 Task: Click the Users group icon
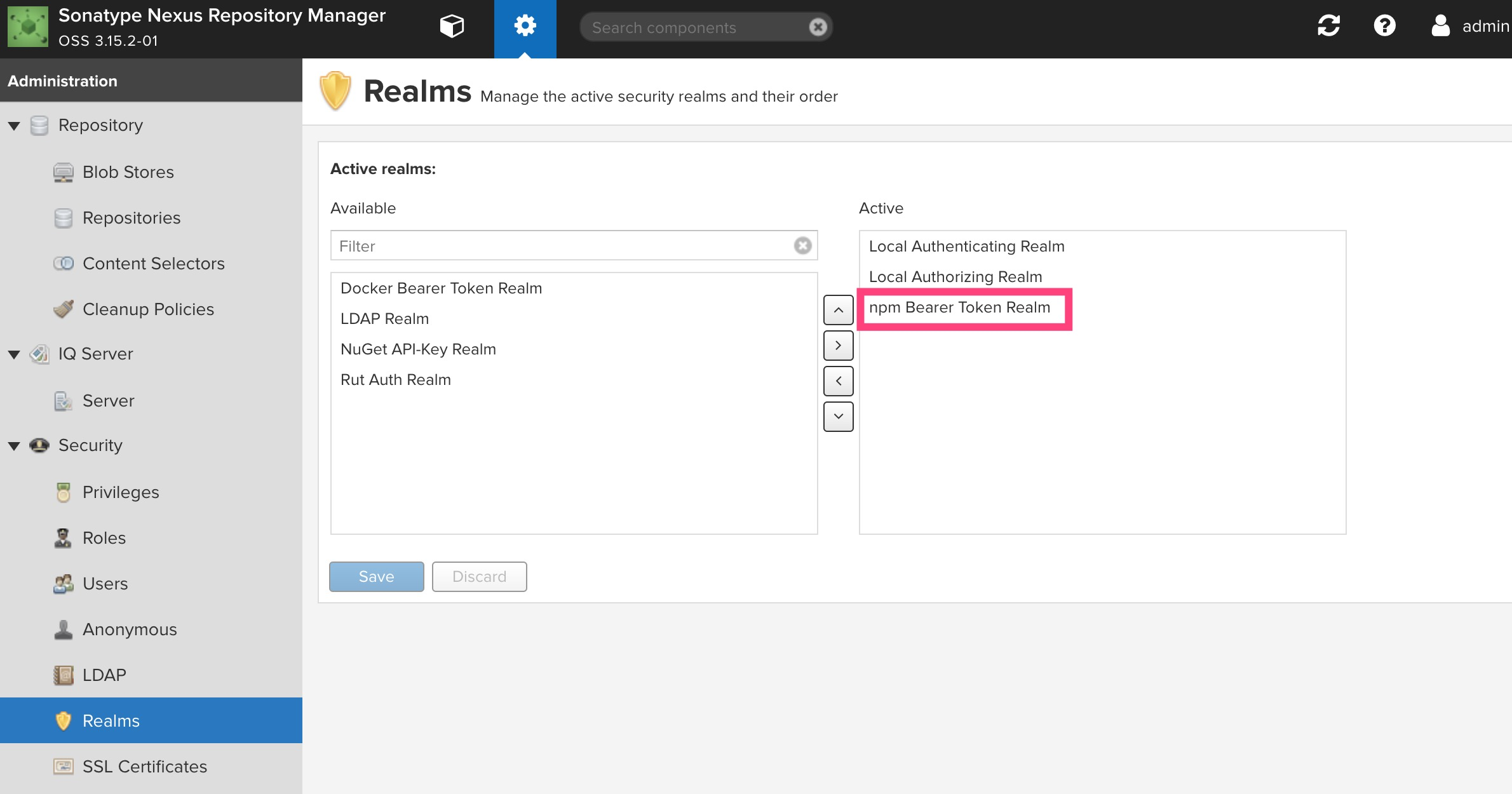63,584
